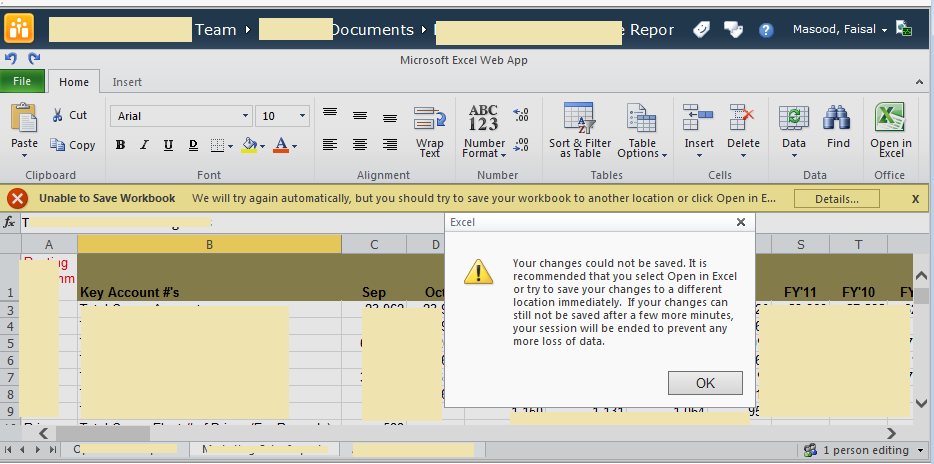The width and height of the screenshot is (934, 464).
Task: Open the Table Options menu
Action: pyautogui.click(x=642, y=131)
